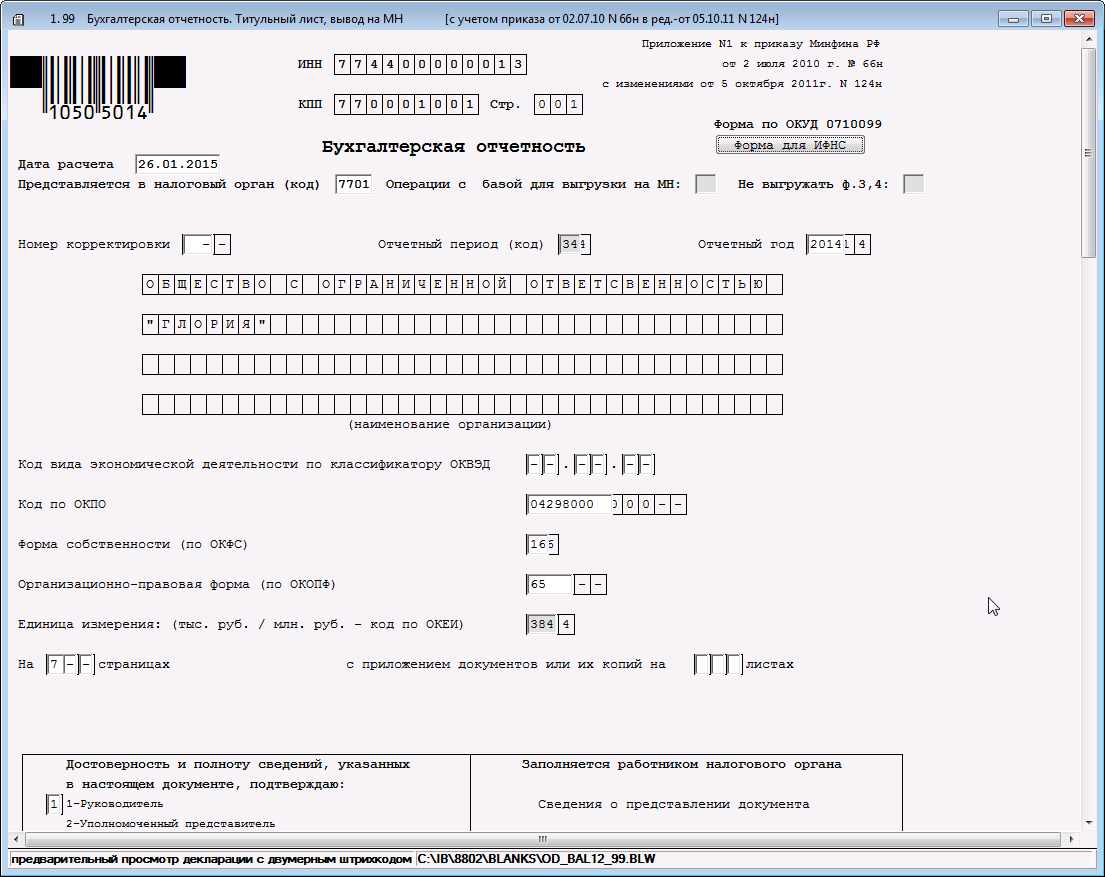Click the horizontal scrollbar thumb
Image resolution: width=1105 pixels, height=877 pixels.
pos(543,839)
